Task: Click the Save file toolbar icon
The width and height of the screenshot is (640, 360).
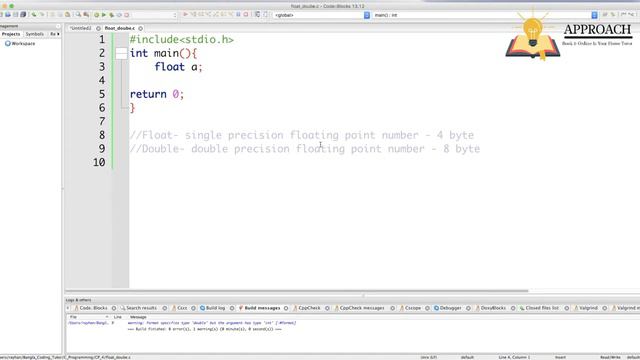Action: tap(16, 15)
